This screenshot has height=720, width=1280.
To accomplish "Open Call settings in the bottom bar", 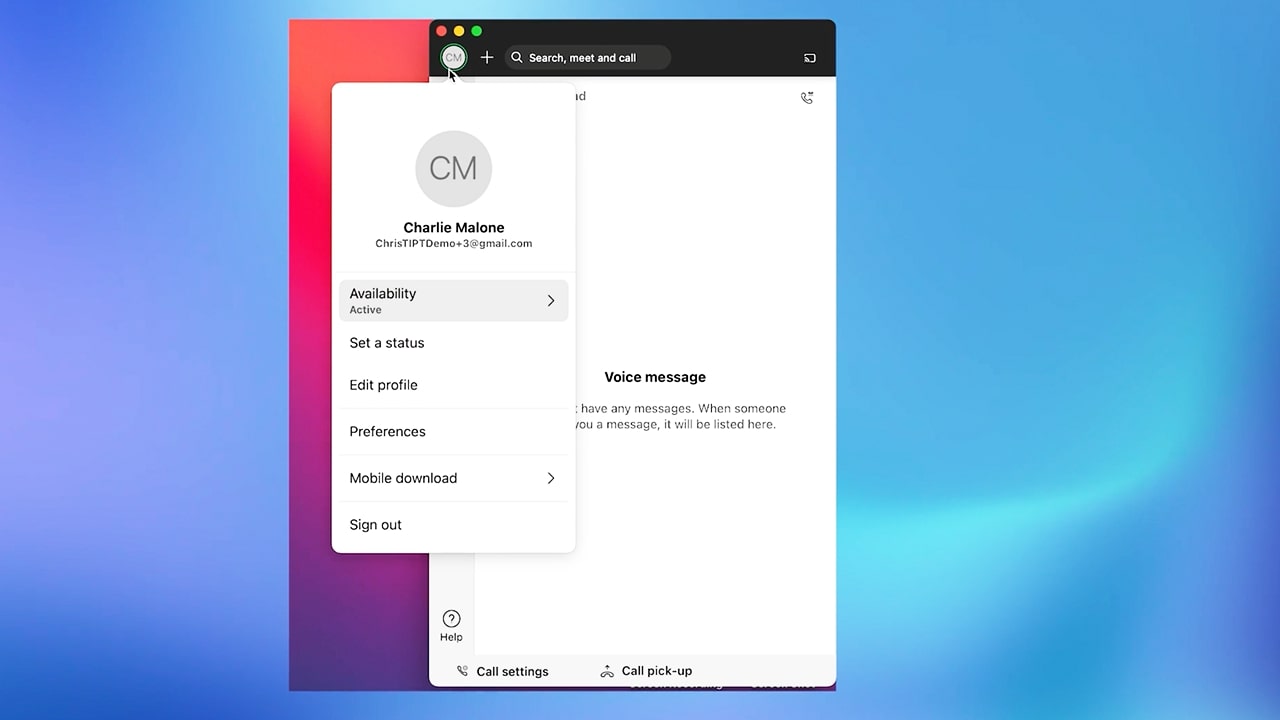I will click(502, 671).
